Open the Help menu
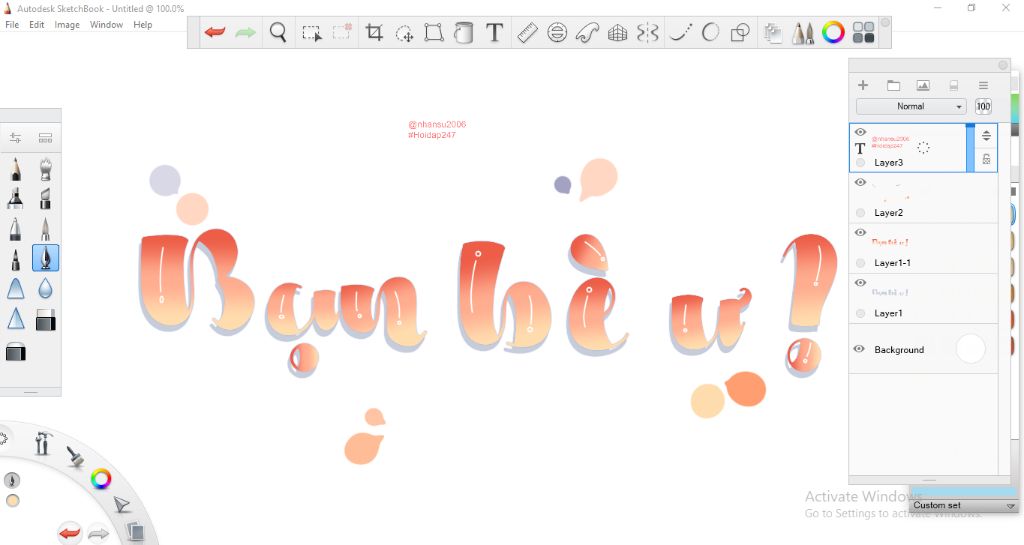The width and height of the screenshot is (1024, 545). [142, 25]
